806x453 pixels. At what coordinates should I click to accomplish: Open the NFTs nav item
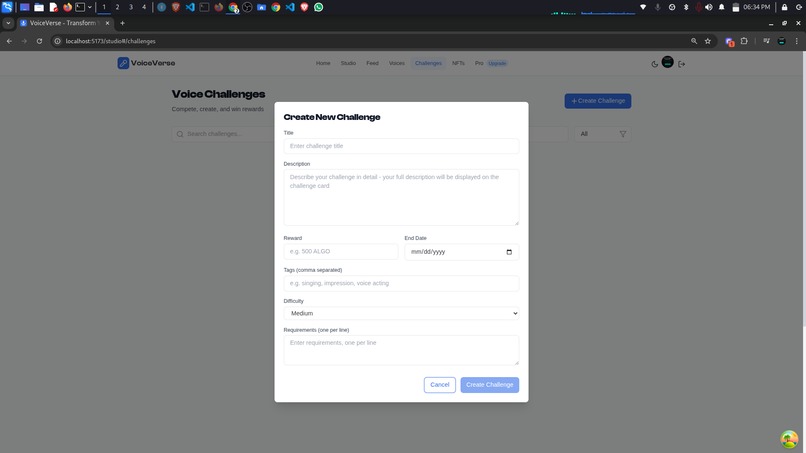pos(458,63)
